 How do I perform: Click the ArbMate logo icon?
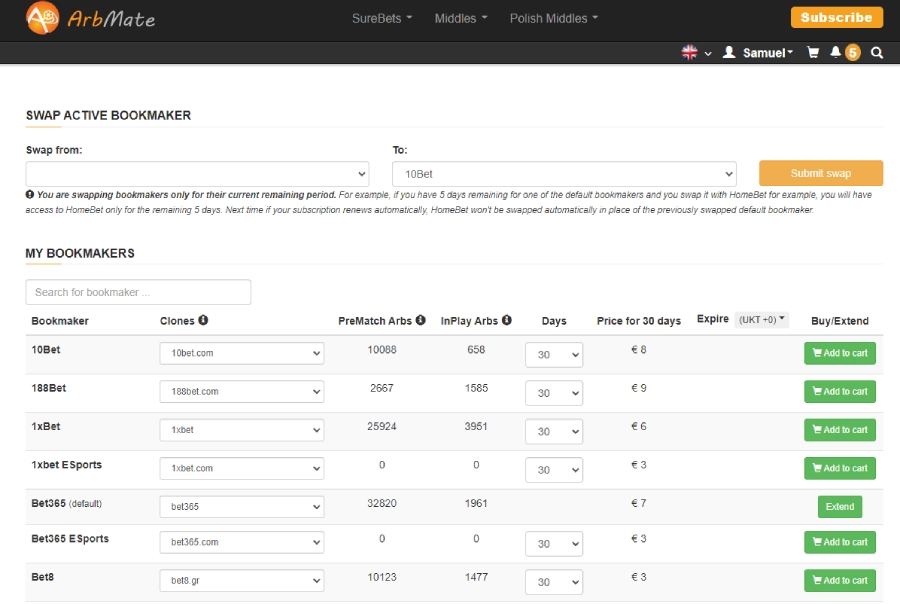coord(42,18)
